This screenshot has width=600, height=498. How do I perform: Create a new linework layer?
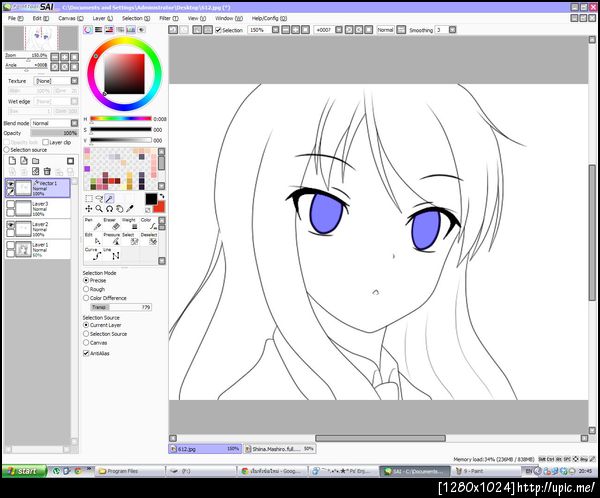click(x=24, y=161)
